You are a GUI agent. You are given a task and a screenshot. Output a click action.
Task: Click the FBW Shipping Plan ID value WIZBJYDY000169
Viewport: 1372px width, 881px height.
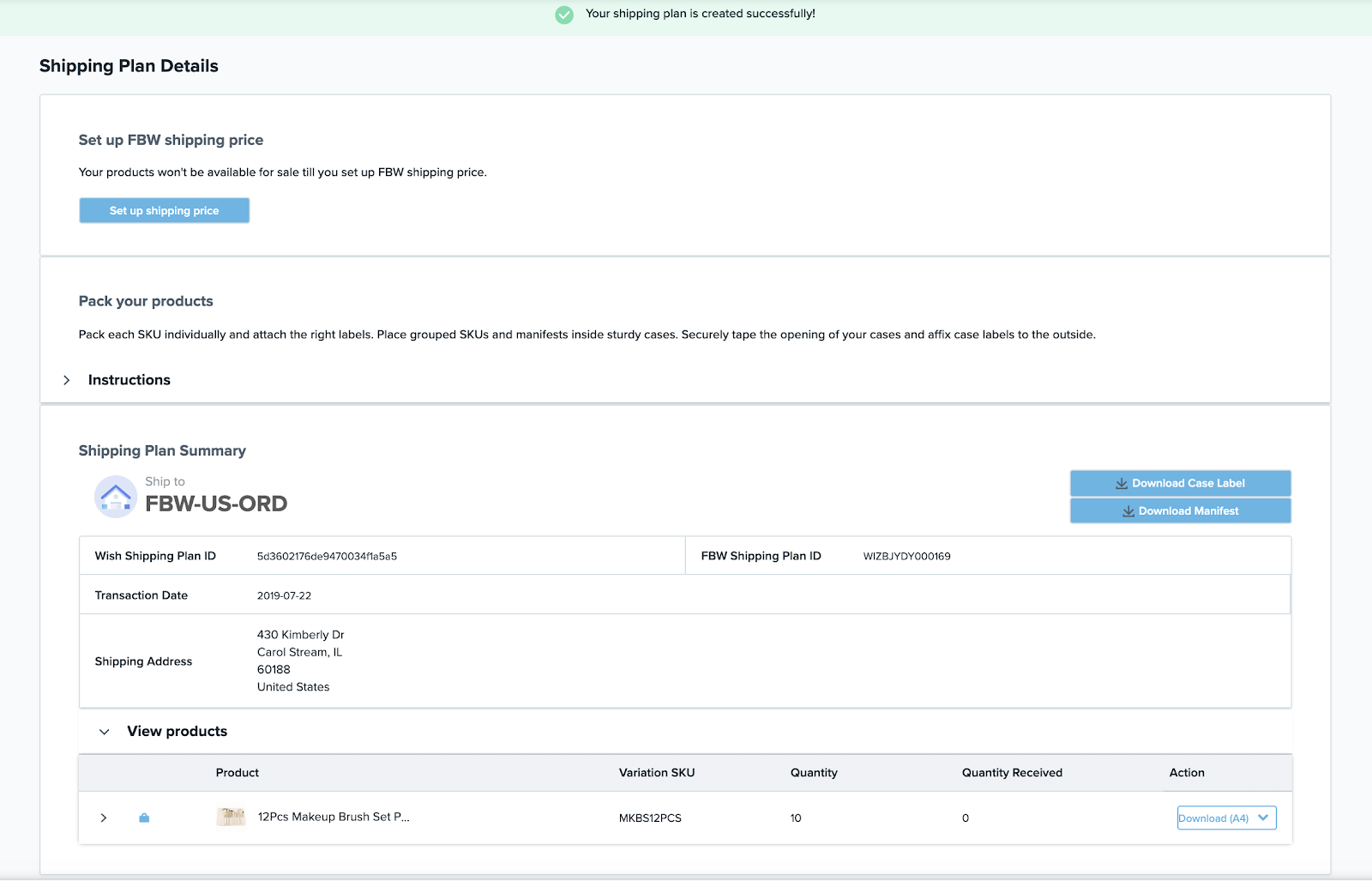[906, 557]
